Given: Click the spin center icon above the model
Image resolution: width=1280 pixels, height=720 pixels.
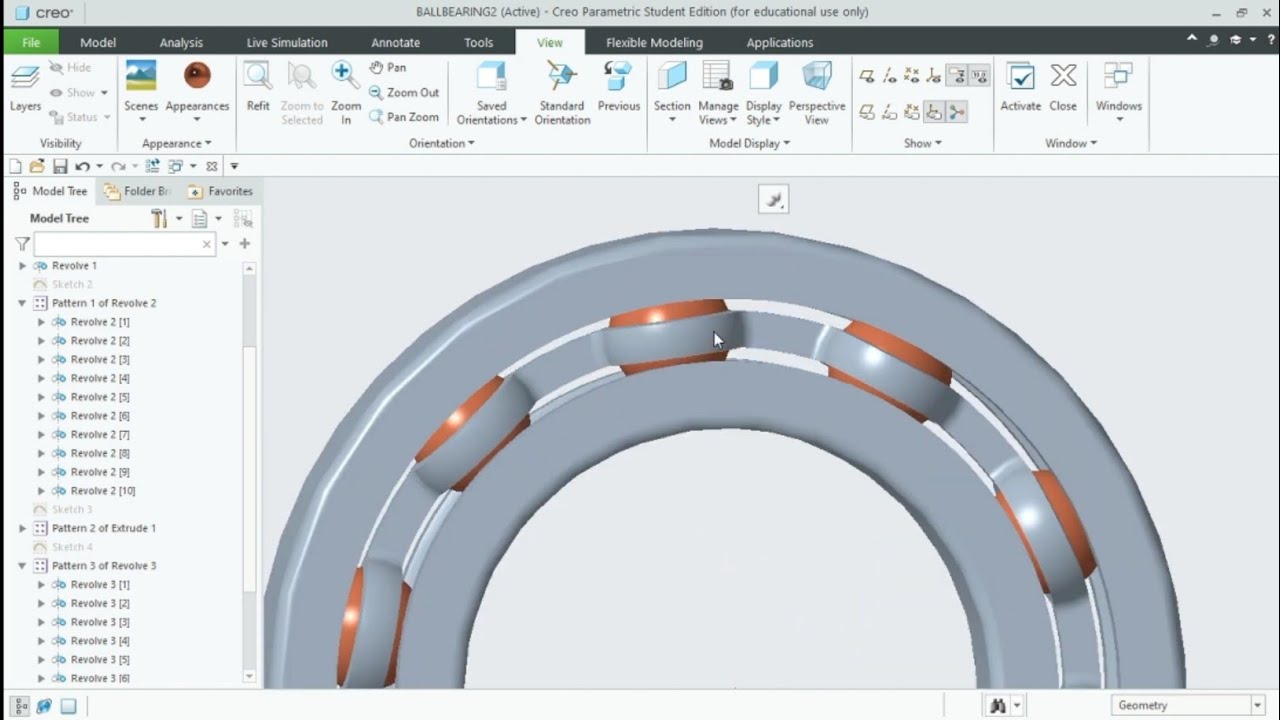Looking at the screenshot, I should (773, 200).
